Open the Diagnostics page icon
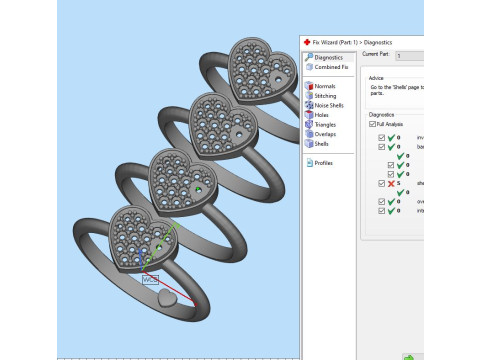 [309, 57]
